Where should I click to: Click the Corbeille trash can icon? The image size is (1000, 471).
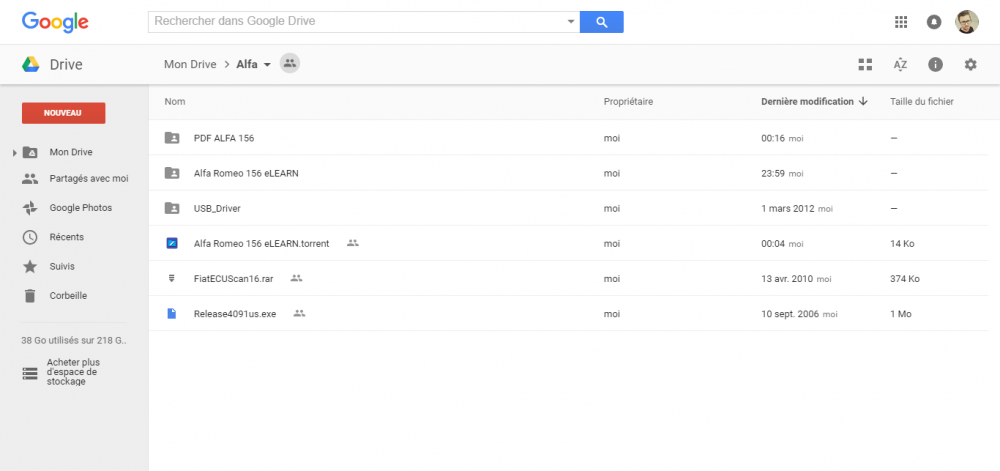30,296
